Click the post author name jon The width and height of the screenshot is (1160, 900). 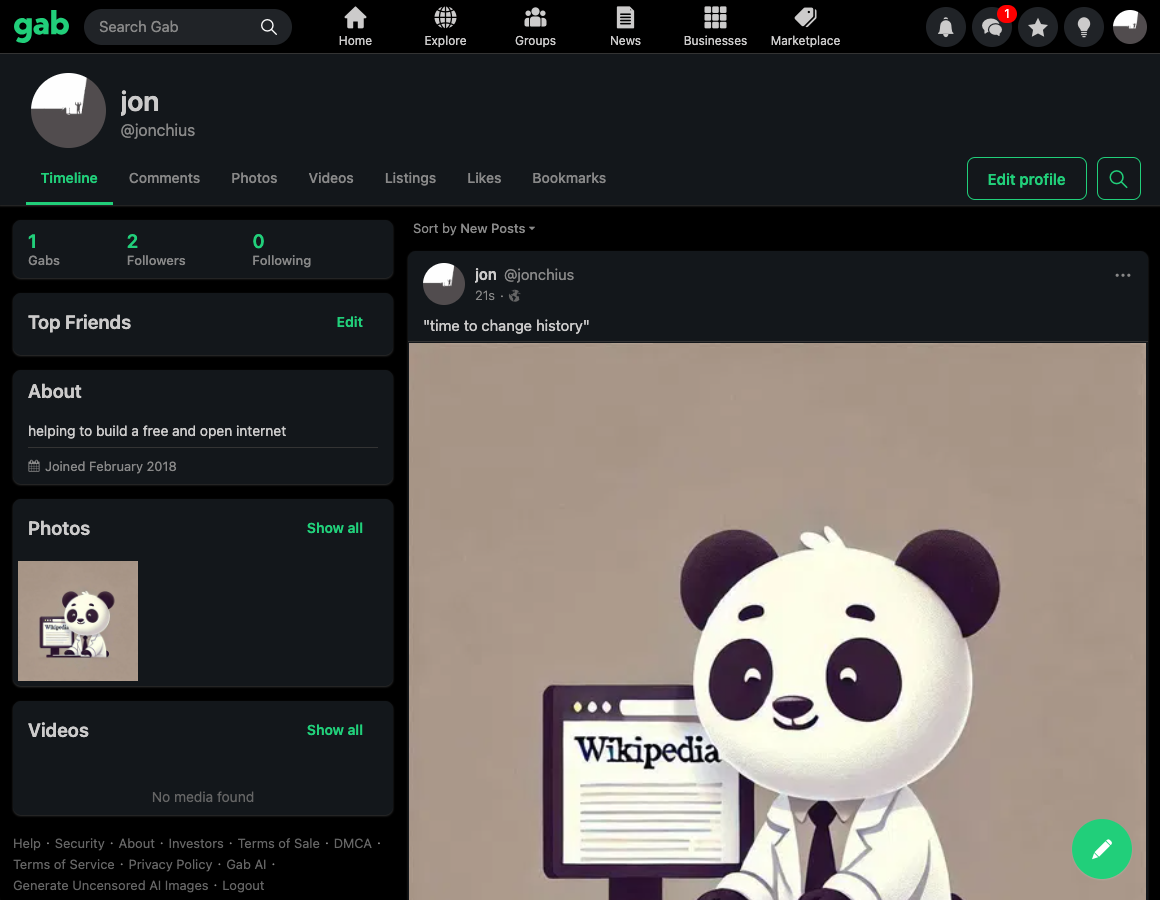point(485,274)
